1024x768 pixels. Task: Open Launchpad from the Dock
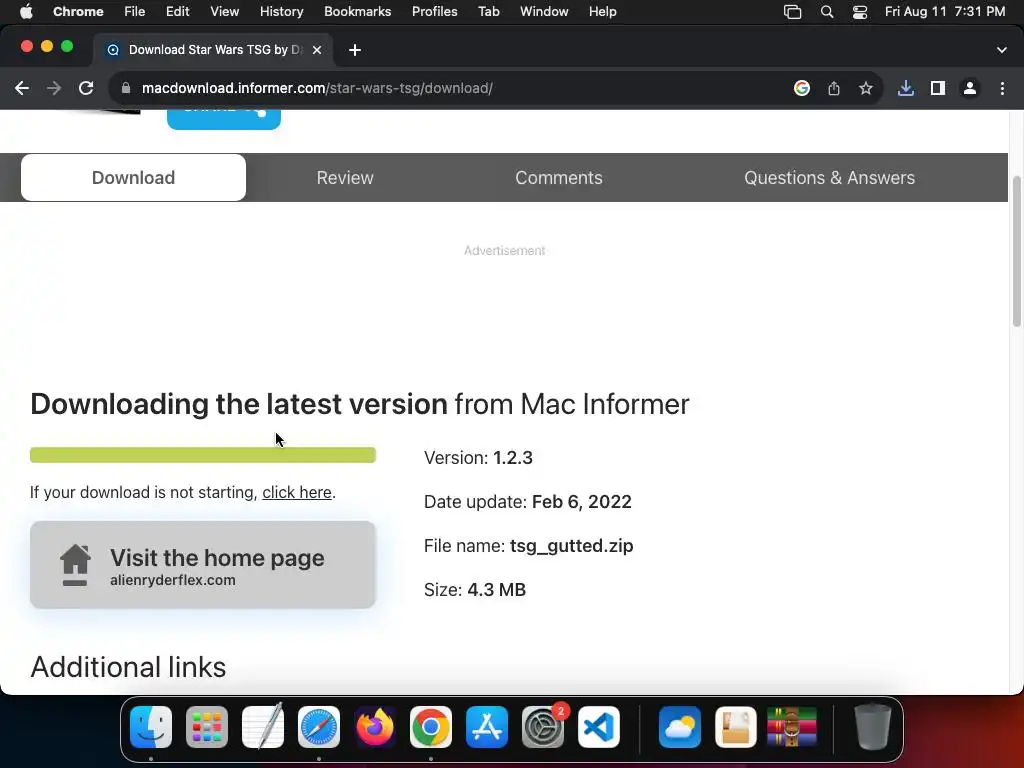207,727
